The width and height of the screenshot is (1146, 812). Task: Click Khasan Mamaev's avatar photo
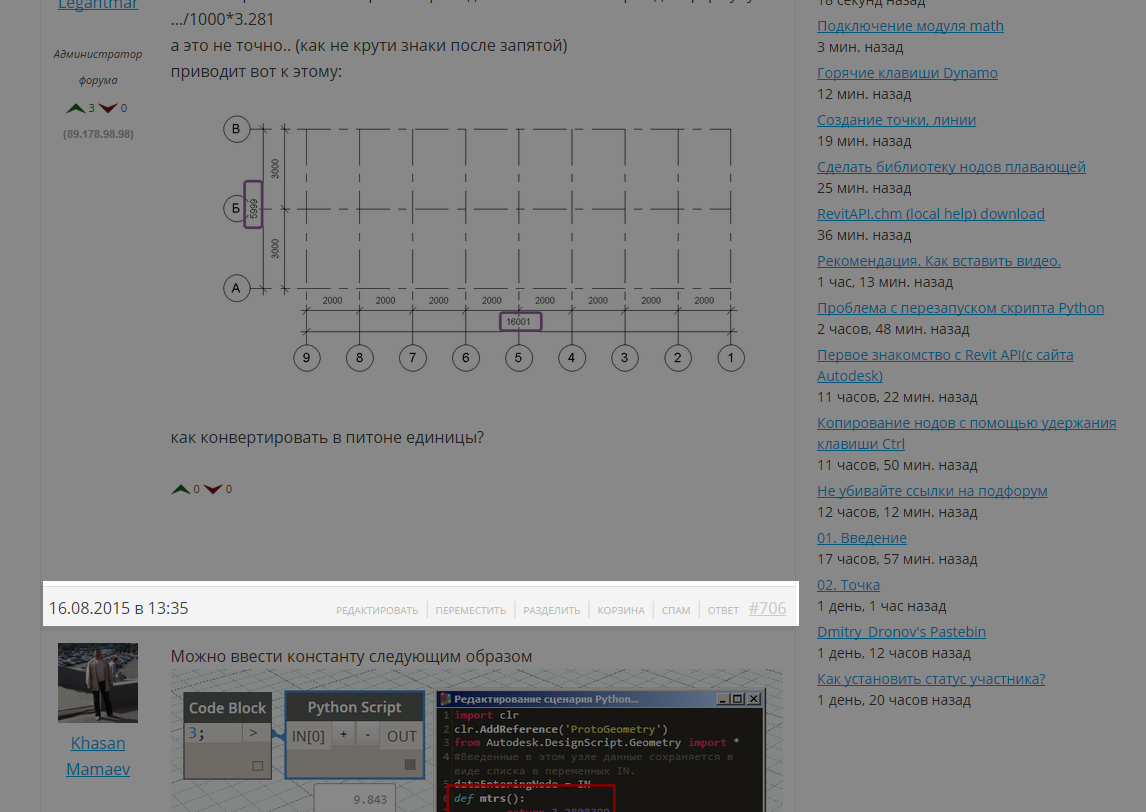[x=98, y=683]
